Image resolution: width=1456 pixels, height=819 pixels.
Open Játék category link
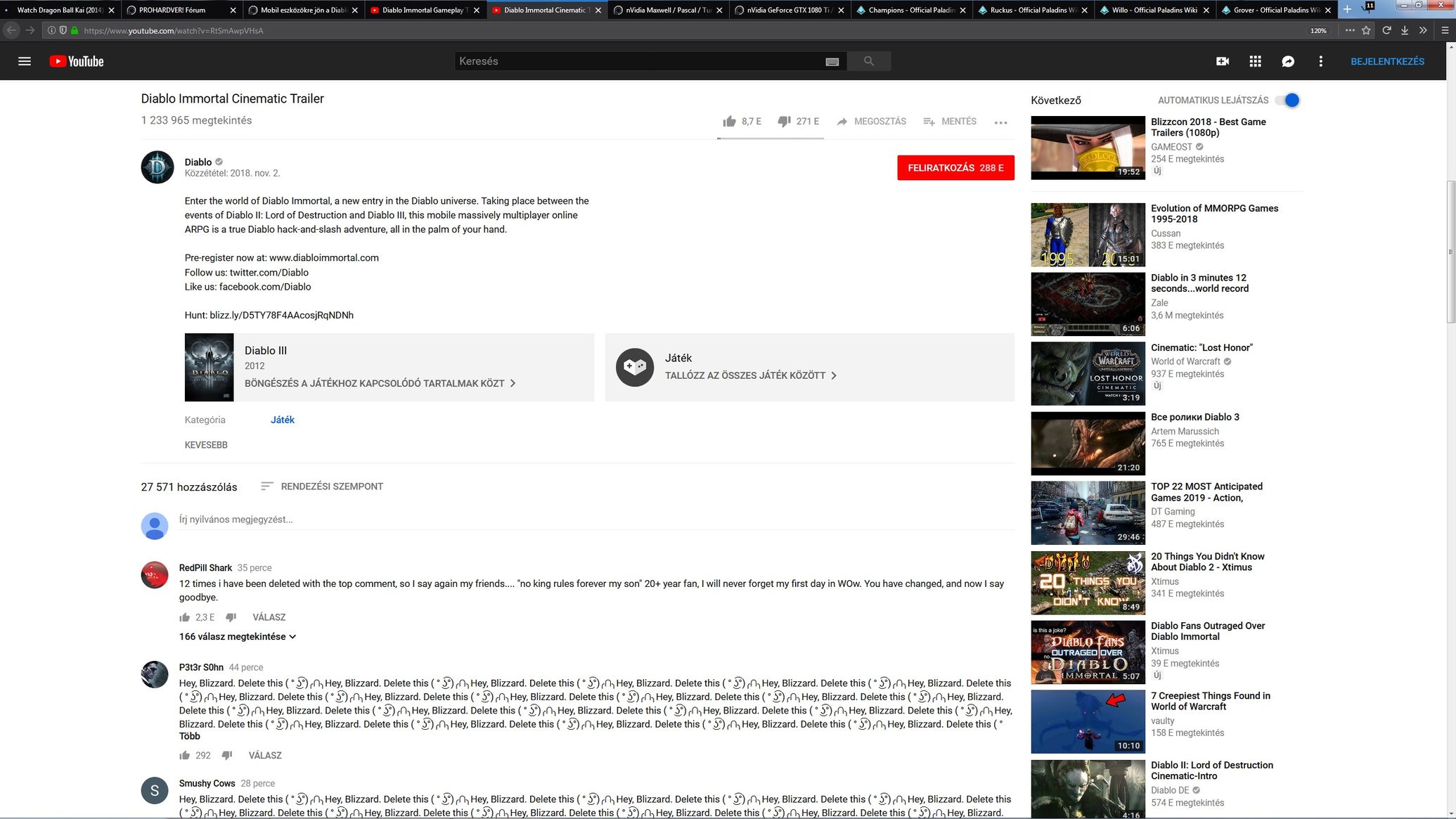[x=282, y=420]
